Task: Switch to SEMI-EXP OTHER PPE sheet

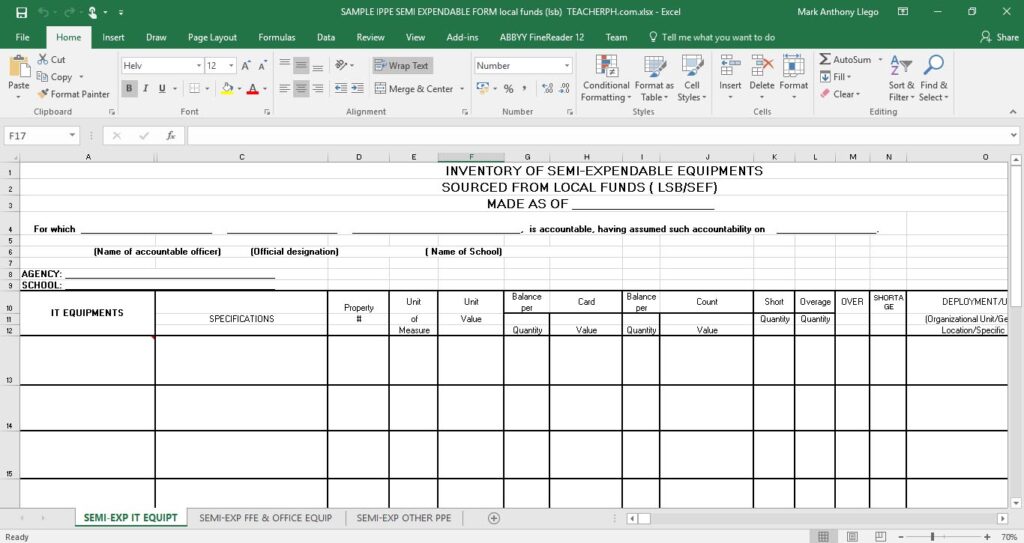Action: coord(404,518)
